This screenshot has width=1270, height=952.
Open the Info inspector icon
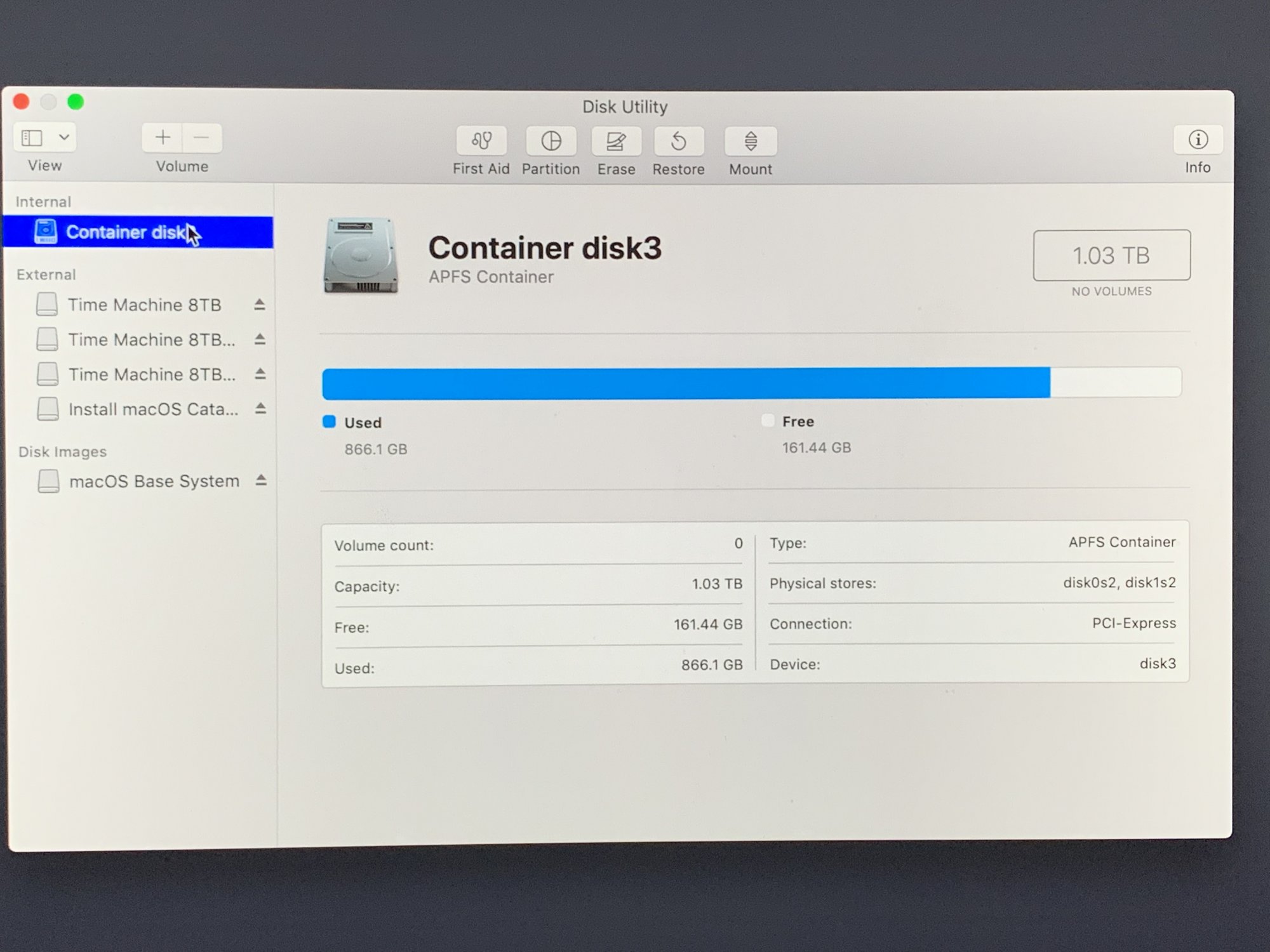pos(1198,140)
